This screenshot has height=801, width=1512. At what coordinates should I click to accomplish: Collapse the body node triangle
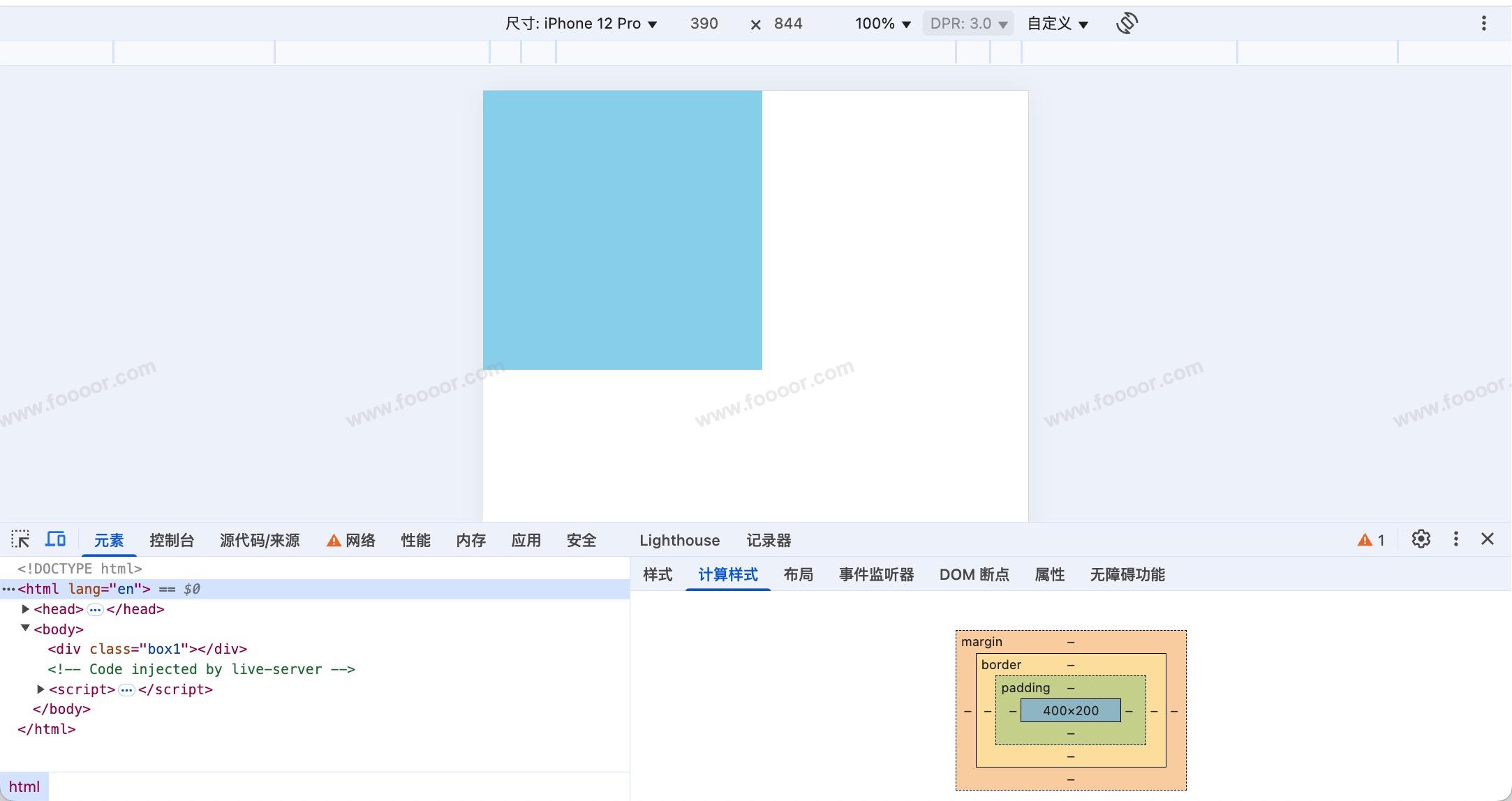(x=26, y=629)
